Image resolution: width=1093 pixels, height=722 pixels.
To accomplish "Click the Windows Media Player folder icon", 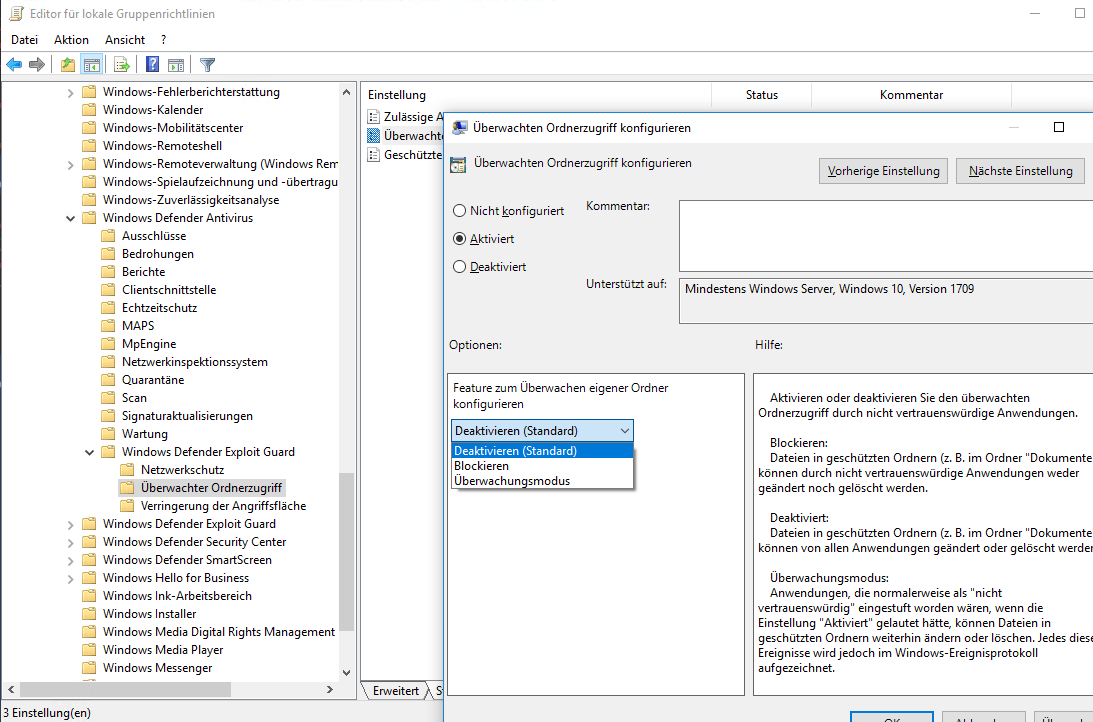I will (89, 650).
